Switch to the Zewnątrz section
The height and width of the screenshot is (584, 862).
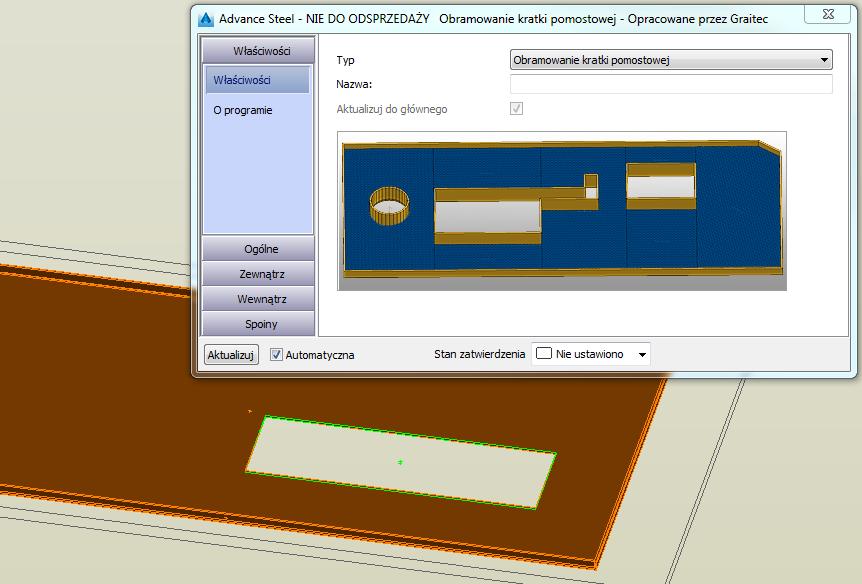tap(258, 274)
